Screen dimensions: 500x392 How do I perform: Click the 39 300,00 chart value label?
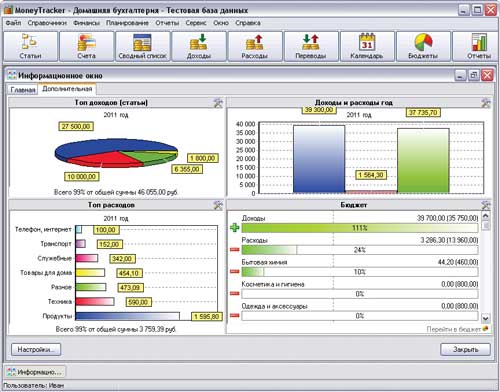click(319, 110)
